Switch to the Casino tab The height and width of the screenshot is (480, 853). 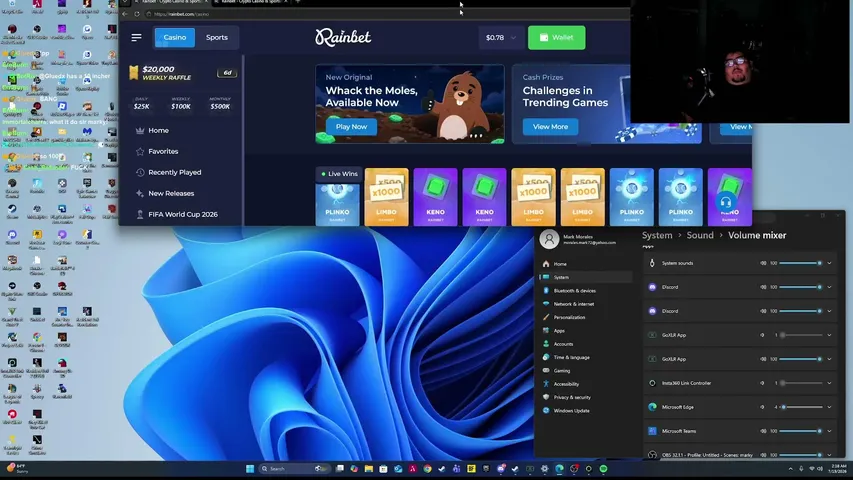click(x=175, y=38)
